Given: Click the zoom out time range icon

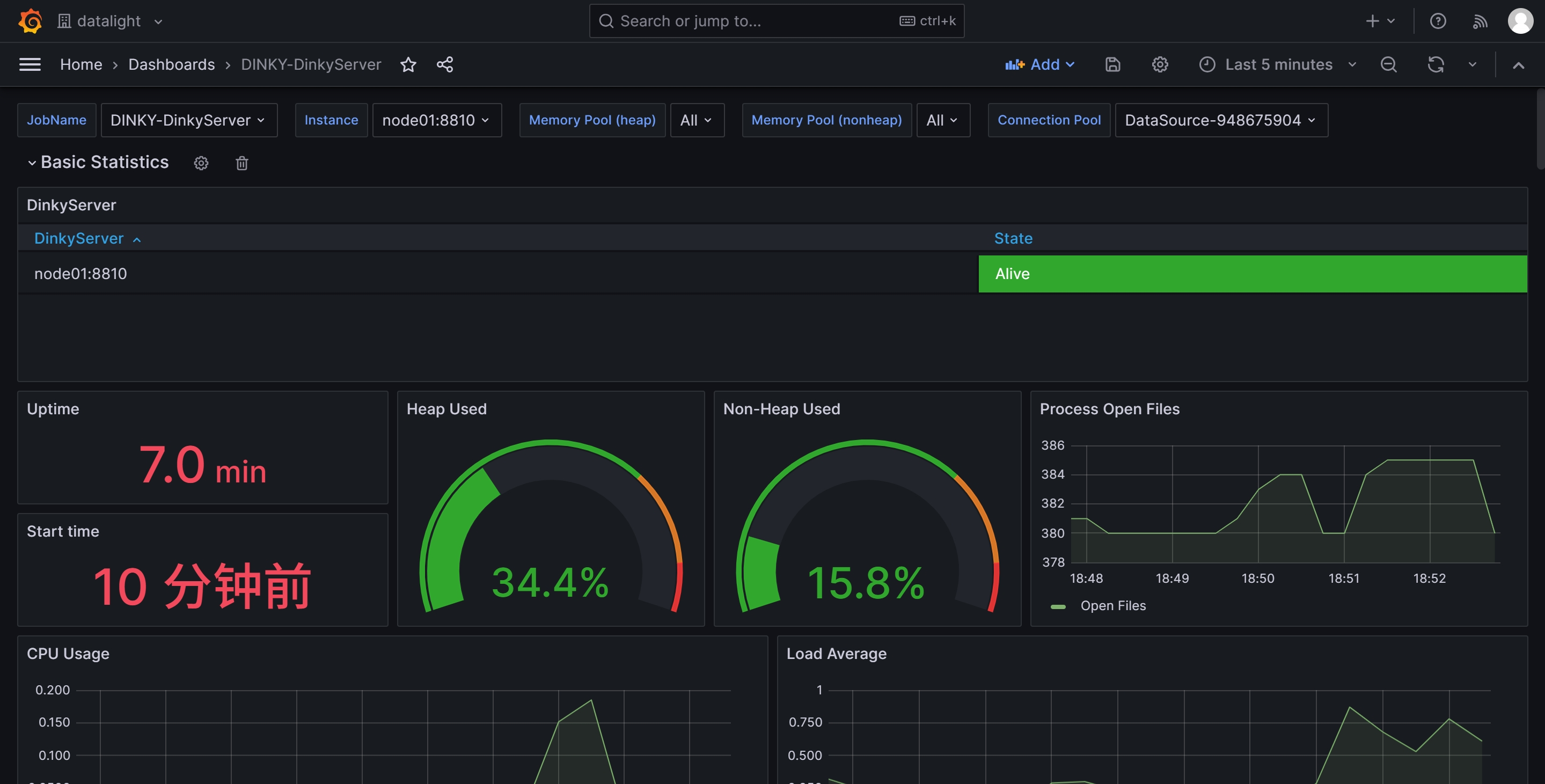Looking at the screenshot, I should pos(1388,65).
